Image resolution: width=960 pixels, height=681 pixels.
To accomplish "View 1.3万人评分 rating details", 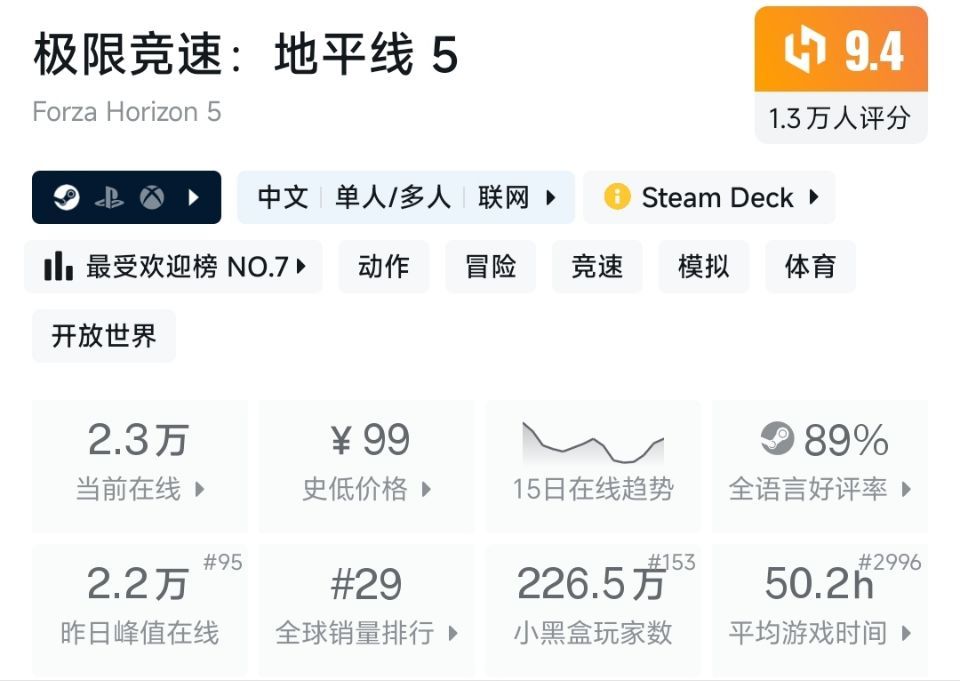I will click(840, 118).
